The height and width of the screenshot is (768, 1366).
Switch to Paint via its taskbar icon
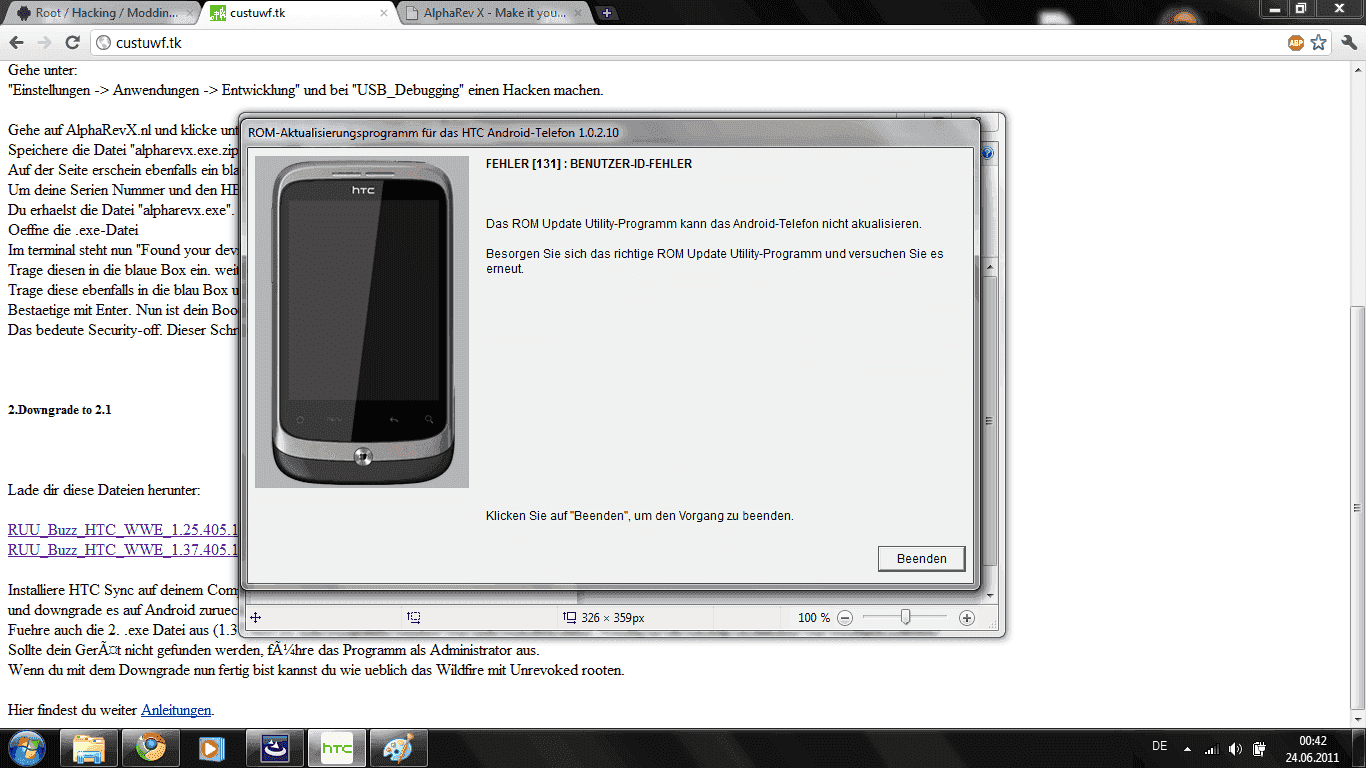399,748
